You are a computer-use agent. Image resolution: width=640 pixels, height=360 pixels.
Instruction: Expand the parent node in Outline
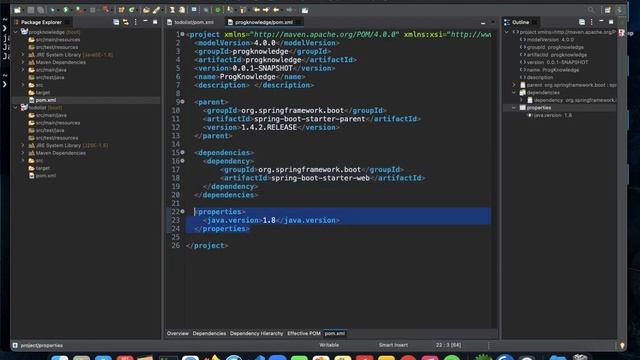tap(514, 85)
